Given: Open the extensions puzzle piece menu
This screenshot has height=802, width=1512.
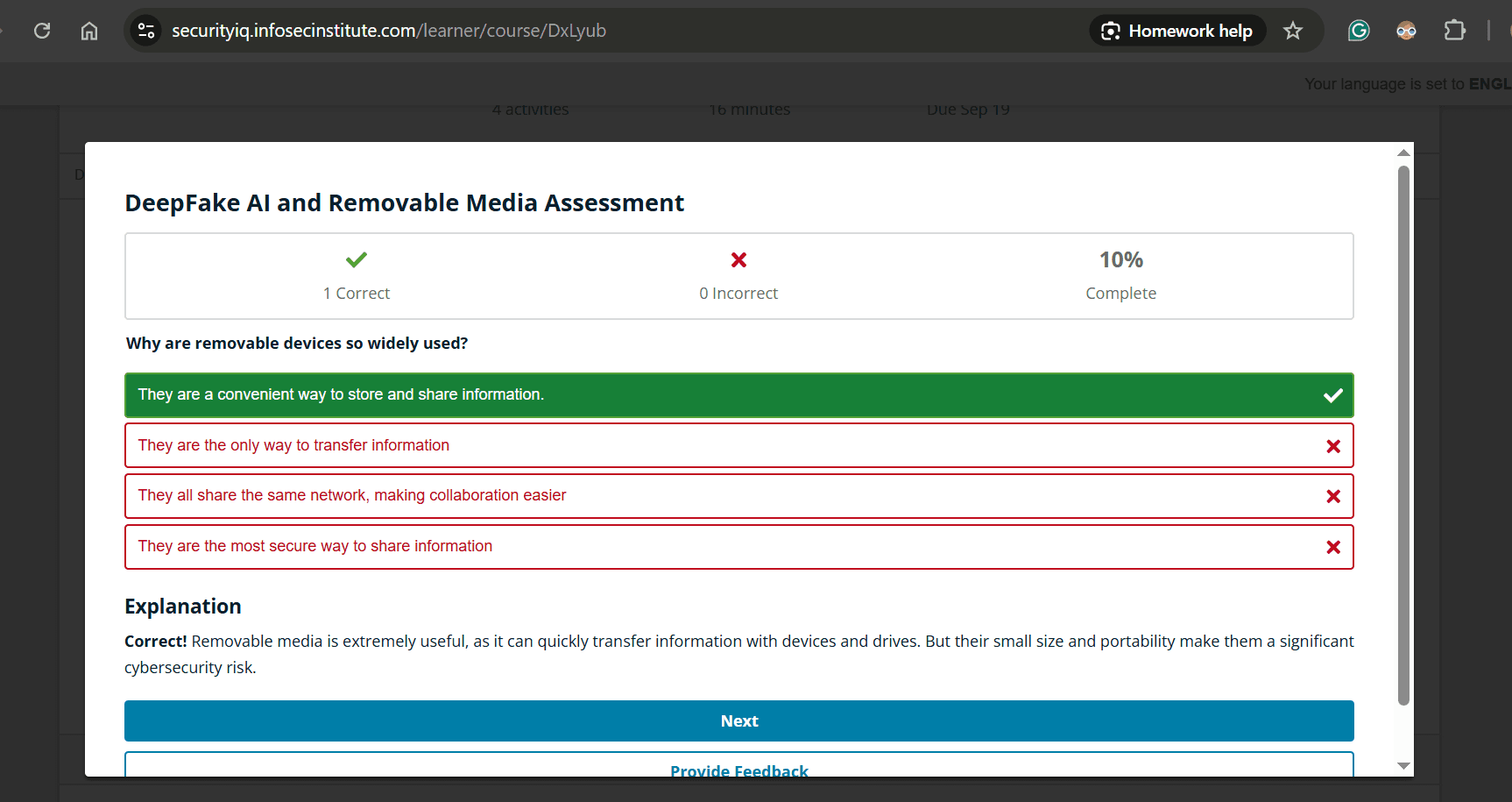Looking at the screenshot, I should click(x=1454, y=31).
